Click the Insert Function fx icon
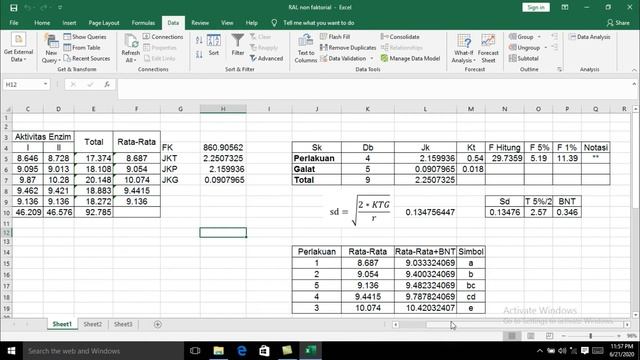The height and width of the screenshot is (360, 640). click(107, 84)
